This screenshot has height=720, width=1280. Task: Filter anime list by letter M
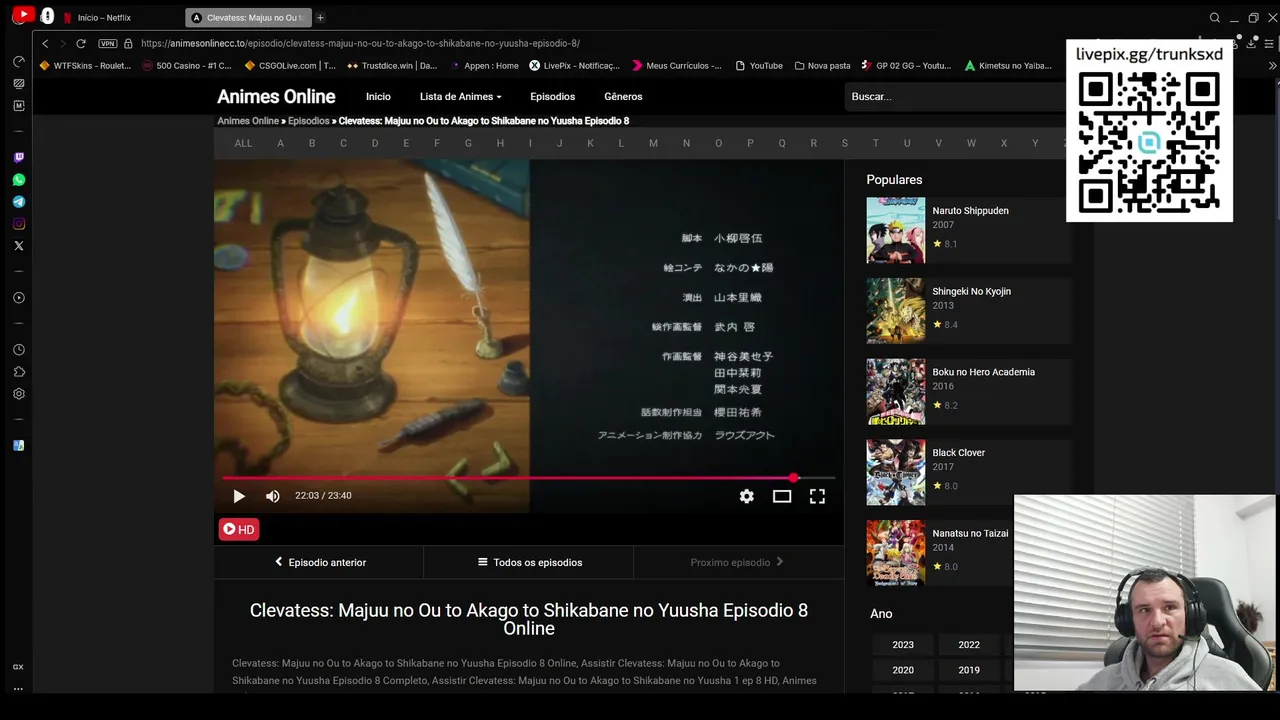(x=653, y=143)
